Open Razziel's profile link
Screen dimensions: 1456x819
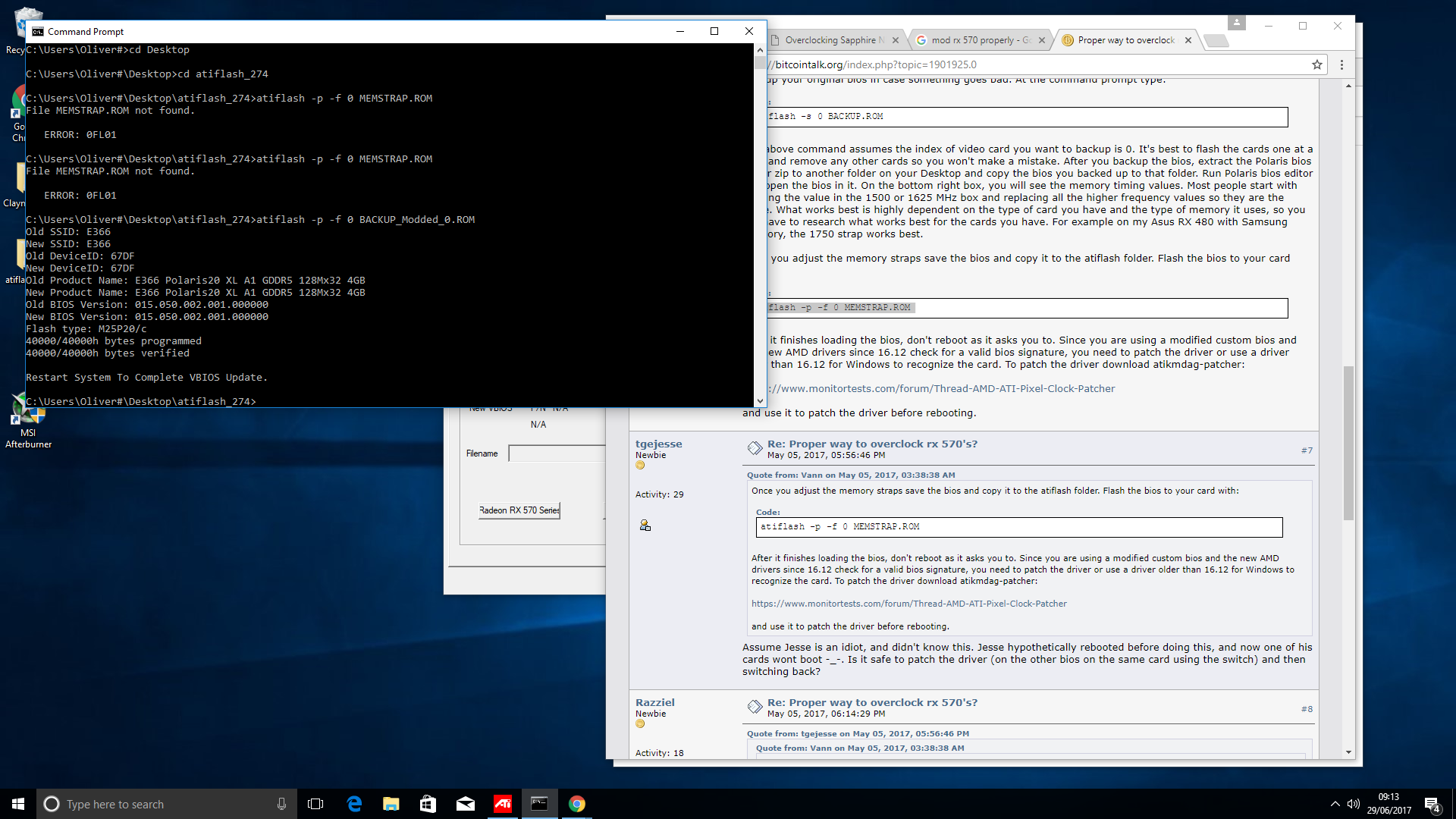point(654,702)
